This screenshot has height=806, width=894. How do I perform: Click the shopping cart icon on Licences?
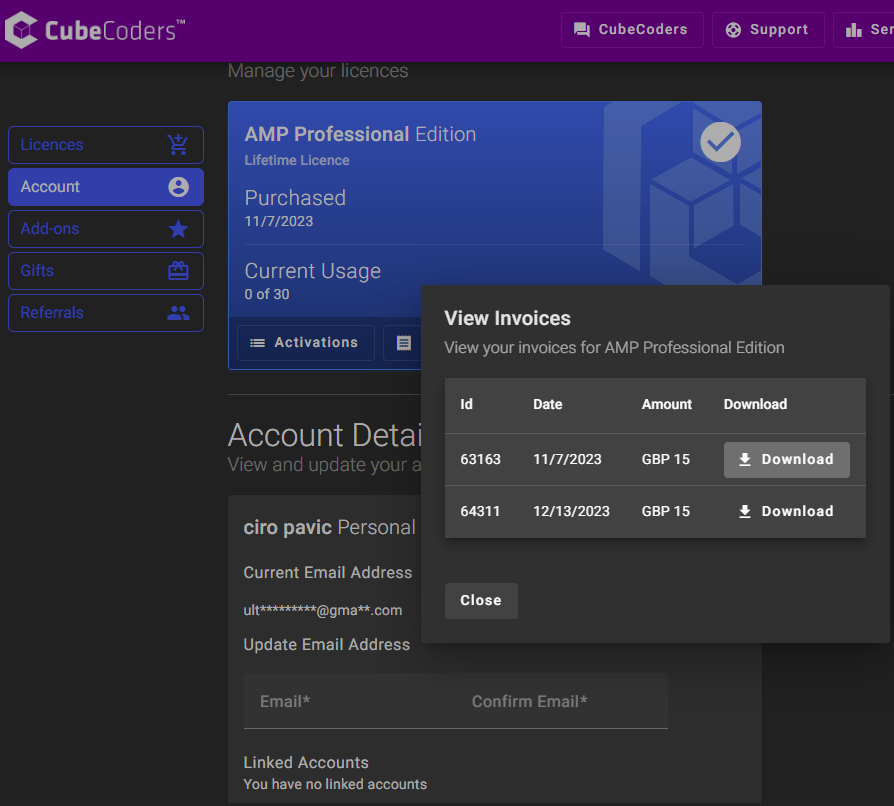178,145
